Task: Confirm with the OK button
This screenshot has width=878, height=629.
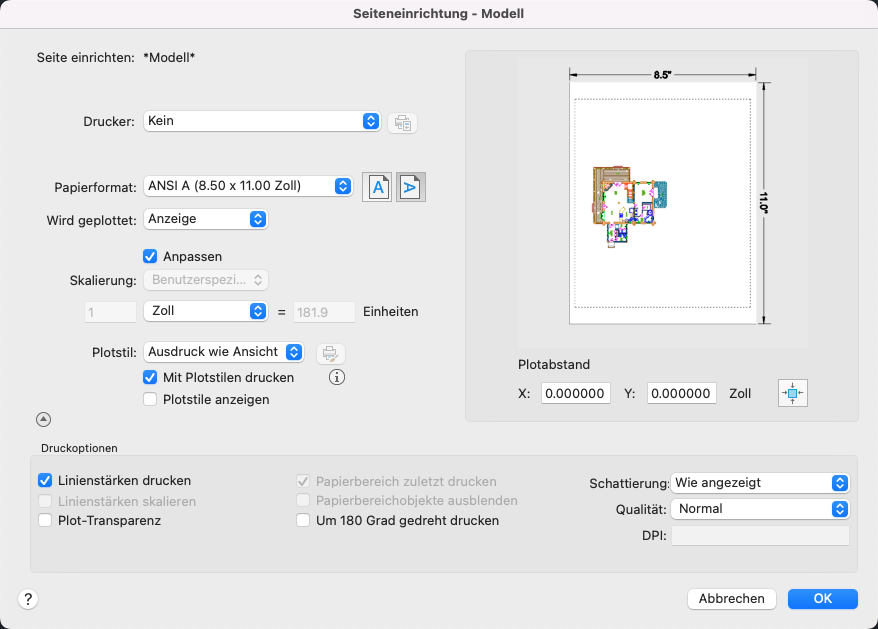Action: 822,599
